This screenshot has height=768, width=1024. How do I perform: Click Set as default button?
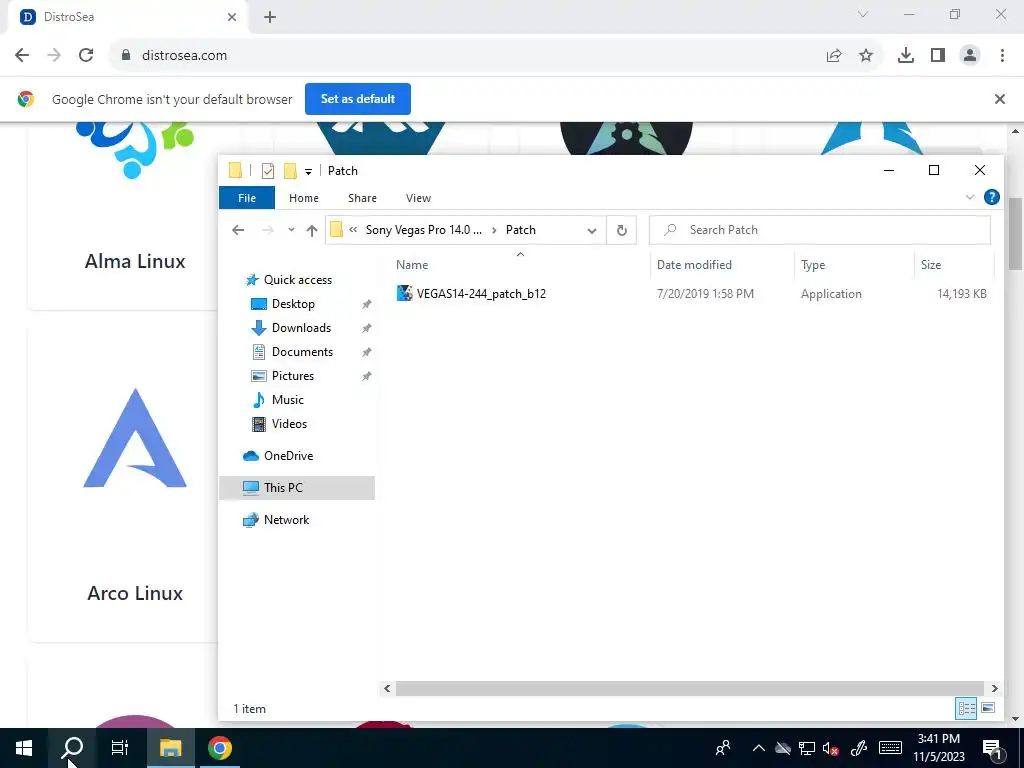click(x=358, y=99)
